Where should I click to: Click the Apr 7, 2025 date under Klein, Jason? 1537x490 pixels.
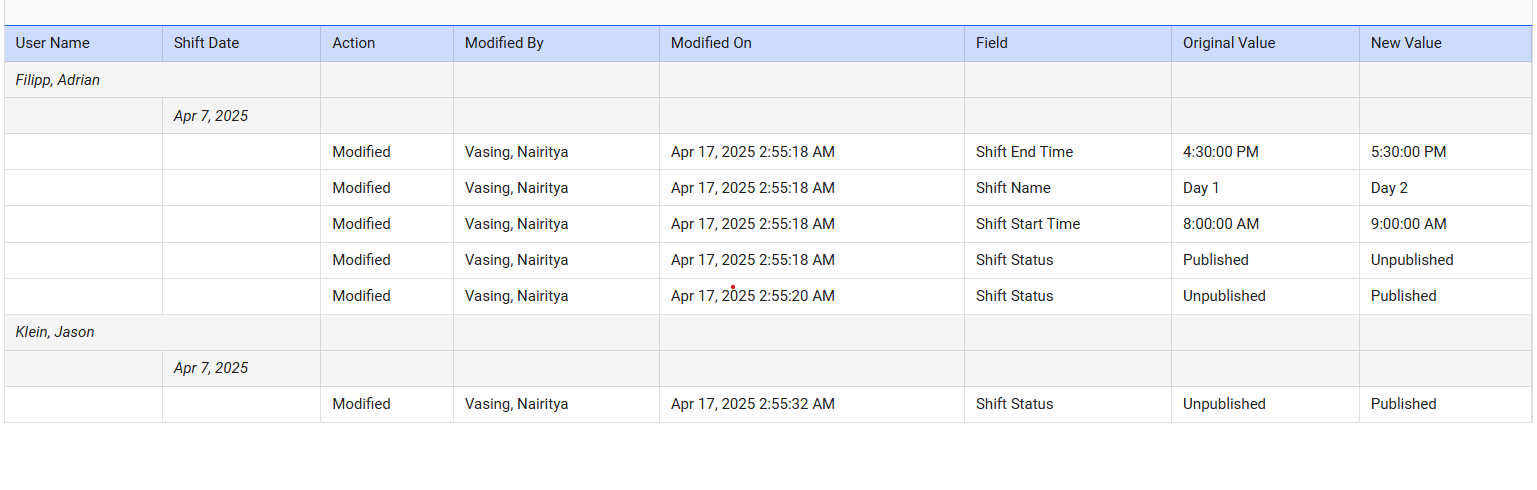click(211, 368)
